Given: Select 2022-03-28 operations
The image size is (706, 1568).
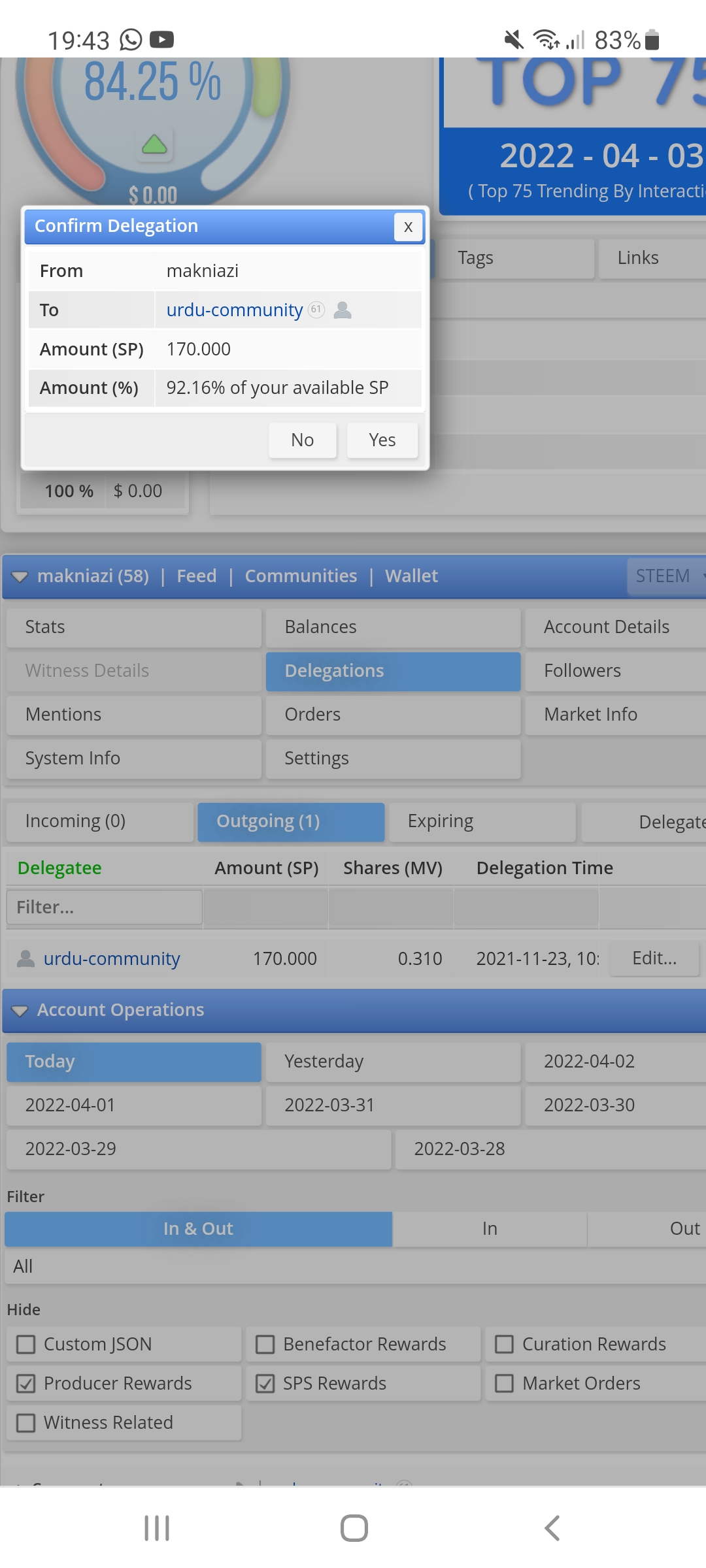Looking at the screenshot, I should [550, 1149].
